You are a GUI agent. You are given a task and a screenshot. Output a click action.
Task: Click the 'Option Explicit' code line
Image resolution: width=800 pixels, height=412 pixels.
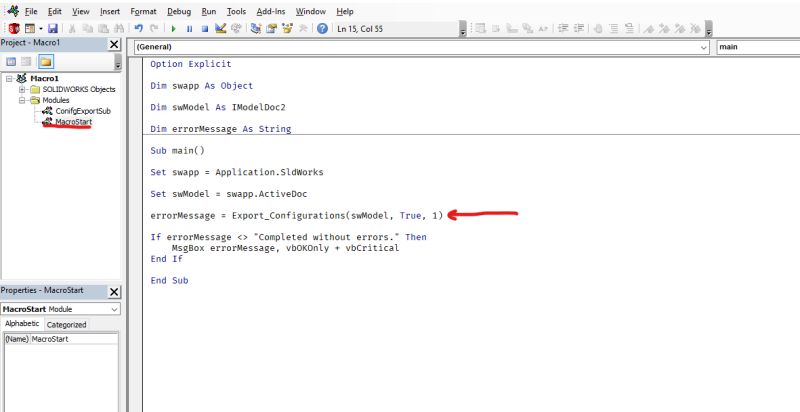click(191, 64)
